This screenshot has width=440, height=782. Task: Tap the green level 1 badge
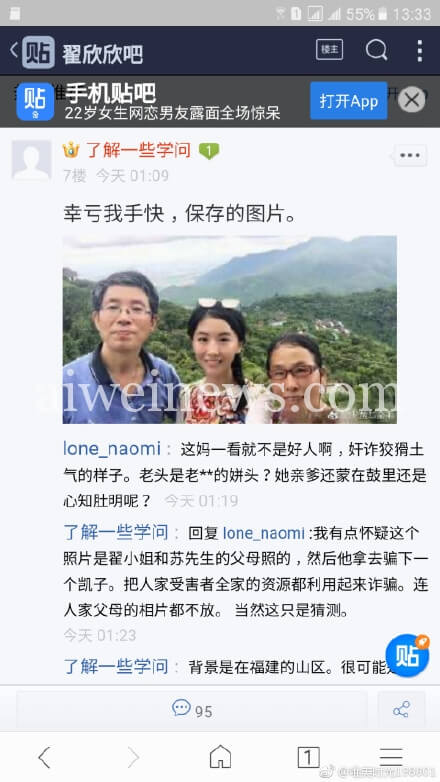click(209, 151)
